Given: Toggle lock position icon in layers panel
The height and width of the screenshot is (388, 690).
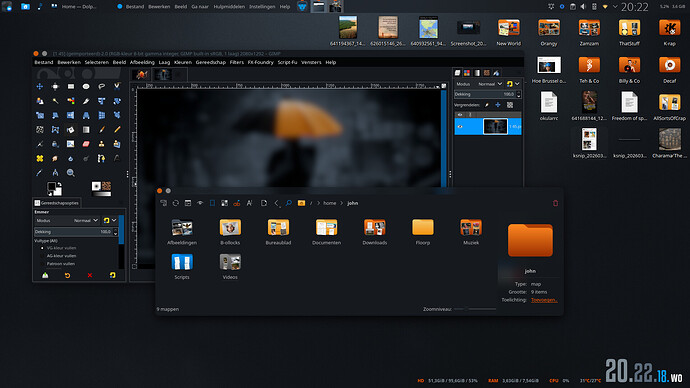Looking at the screenshot, I should [x=498, y=105].
